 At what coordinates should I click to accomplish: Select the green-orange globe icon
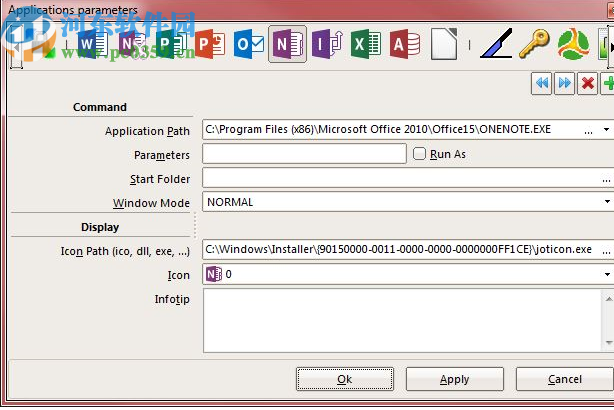click(x=573, y=44)
